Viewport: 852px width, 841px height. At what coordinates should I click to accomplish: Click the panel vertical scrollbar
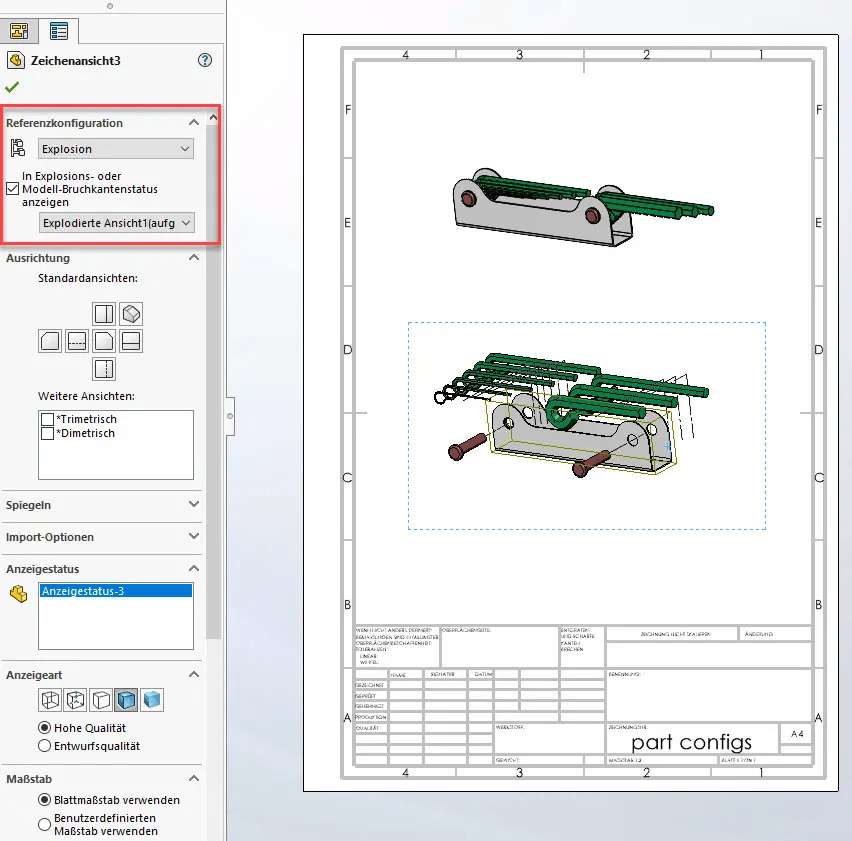click(x=213, y=380)
